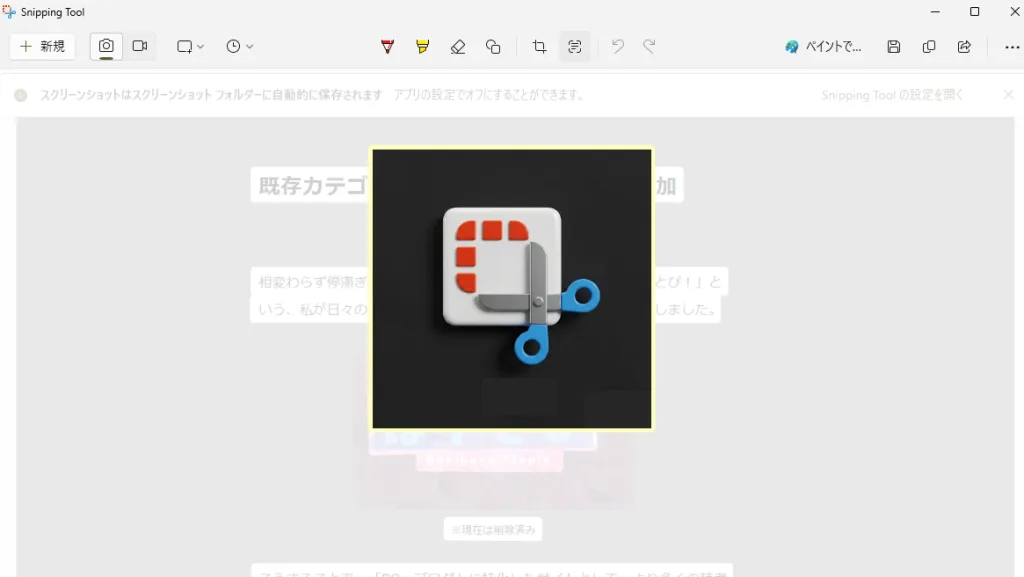1024x577 pixels.
Task: Open the 'Snipping Tool の設定を開く' link
Action: tap(892, 95)
